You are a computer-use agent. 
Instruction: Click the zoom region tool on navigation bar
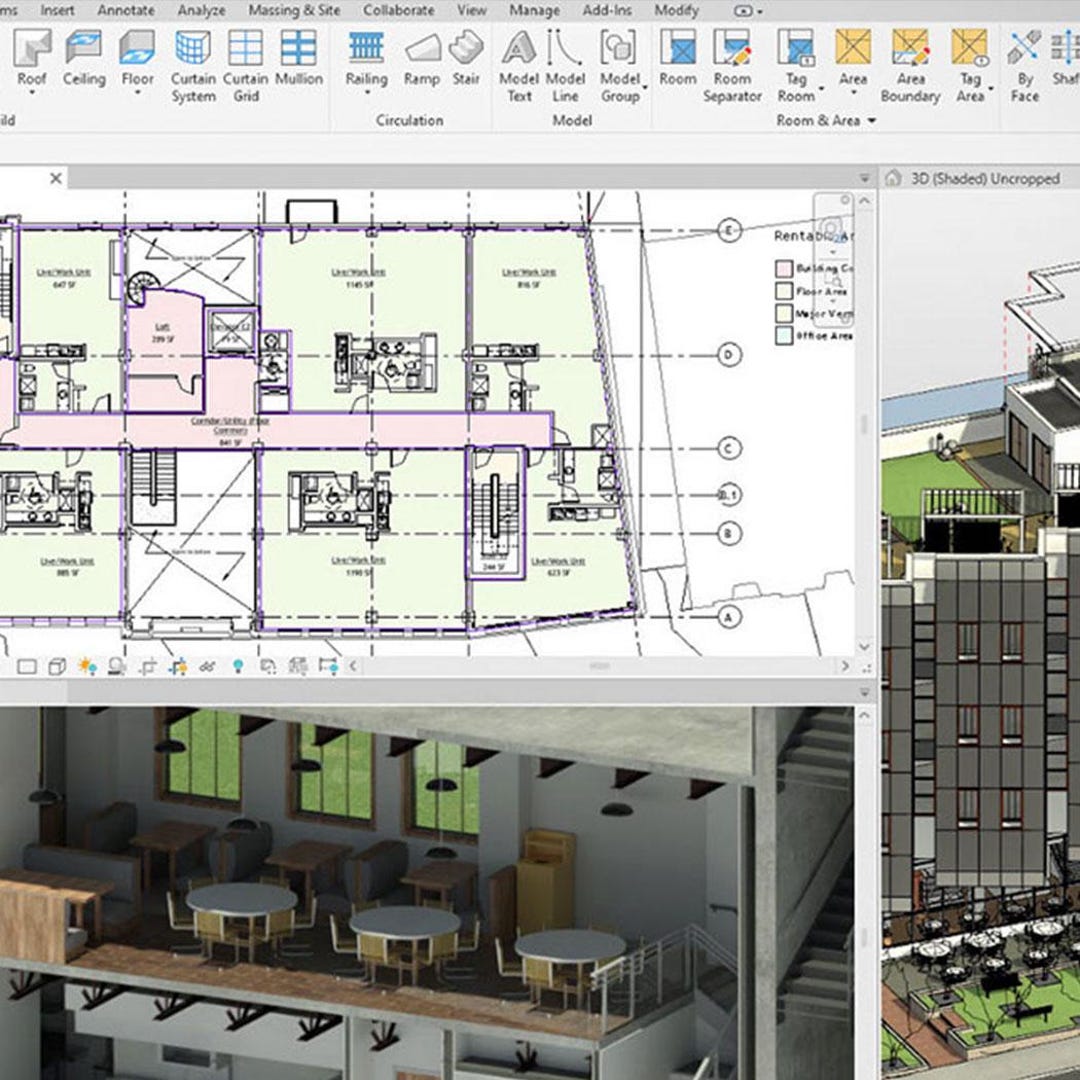coord(834,281)
